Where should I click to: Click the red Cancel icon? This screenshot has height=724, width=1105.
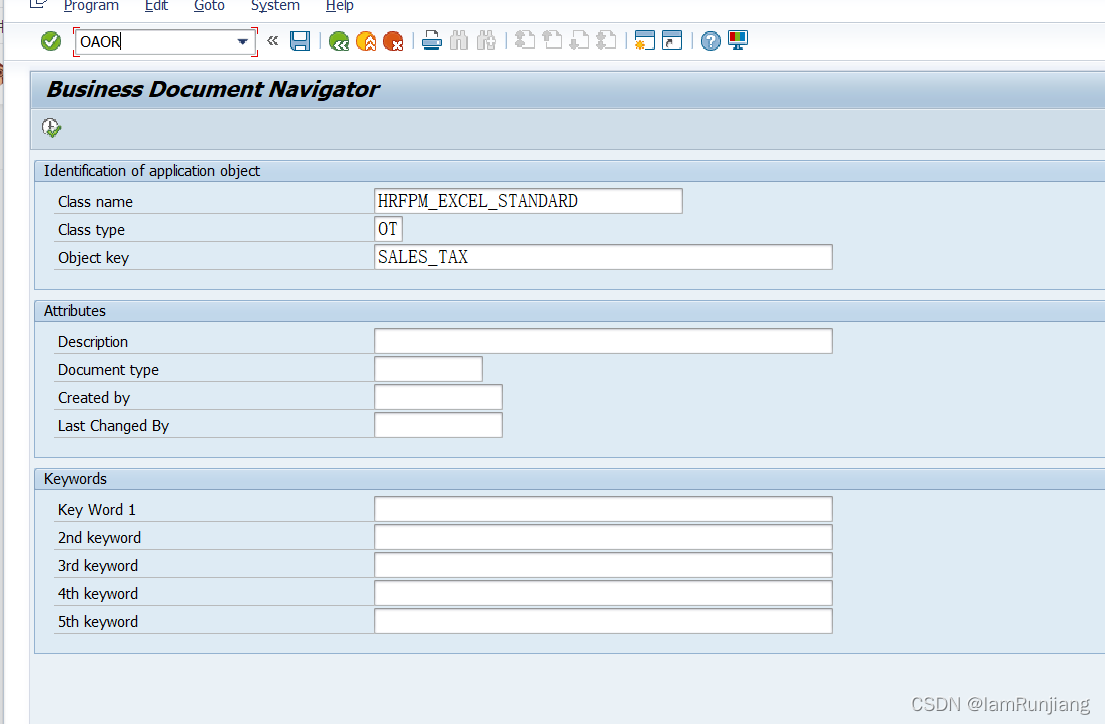click(393, 42)
